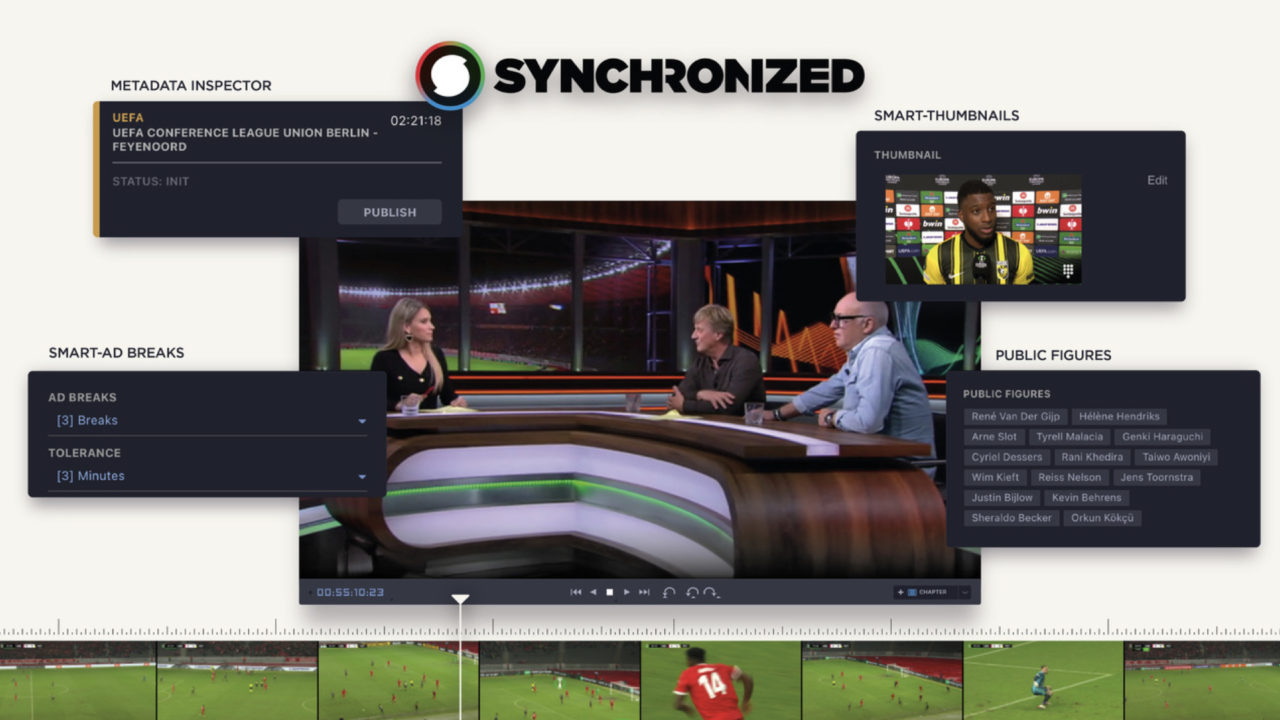Expand the AD BREAKS dropdown
The image size is (1280, 720).
click(x=361, y=420)
